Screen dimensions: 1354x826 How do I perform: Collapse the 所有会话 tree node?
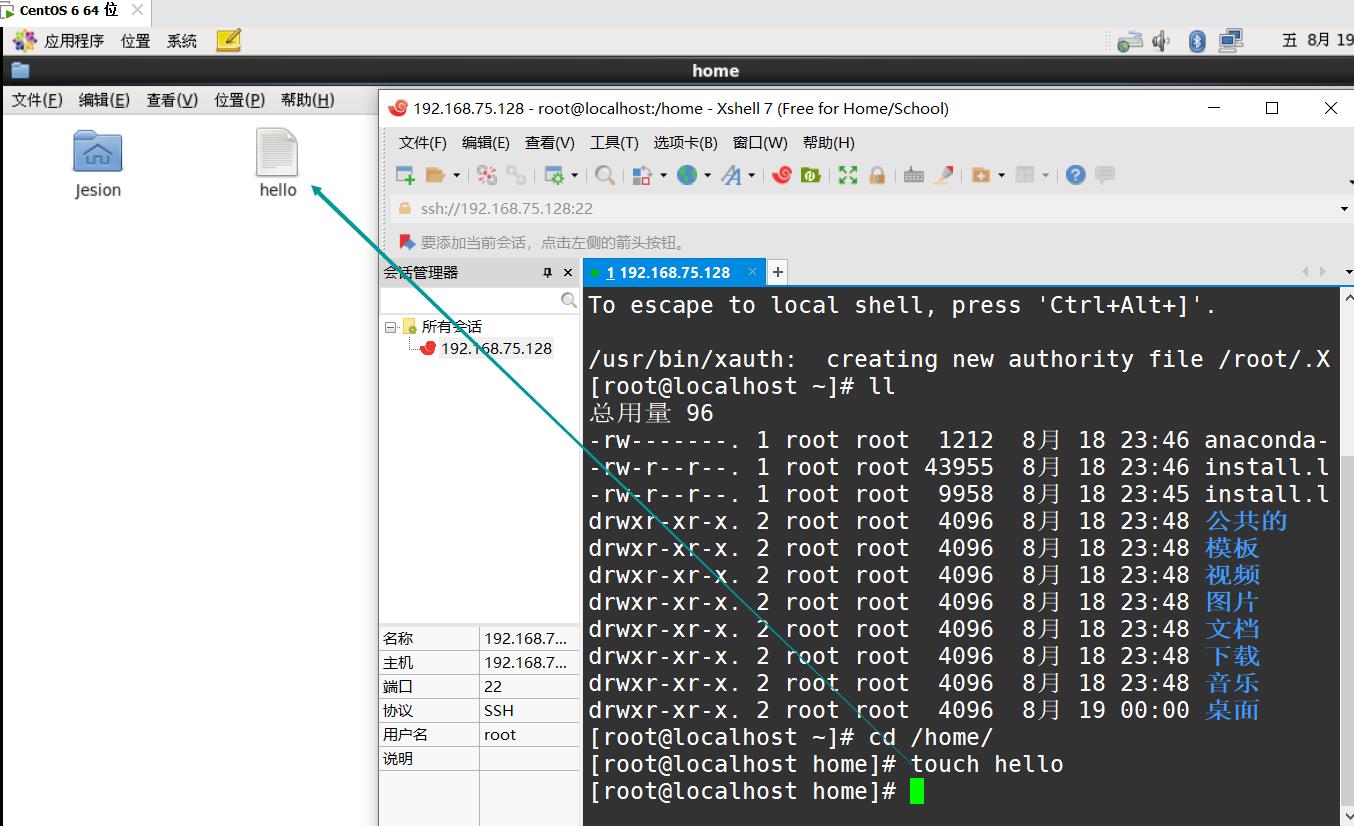(390, 326)
